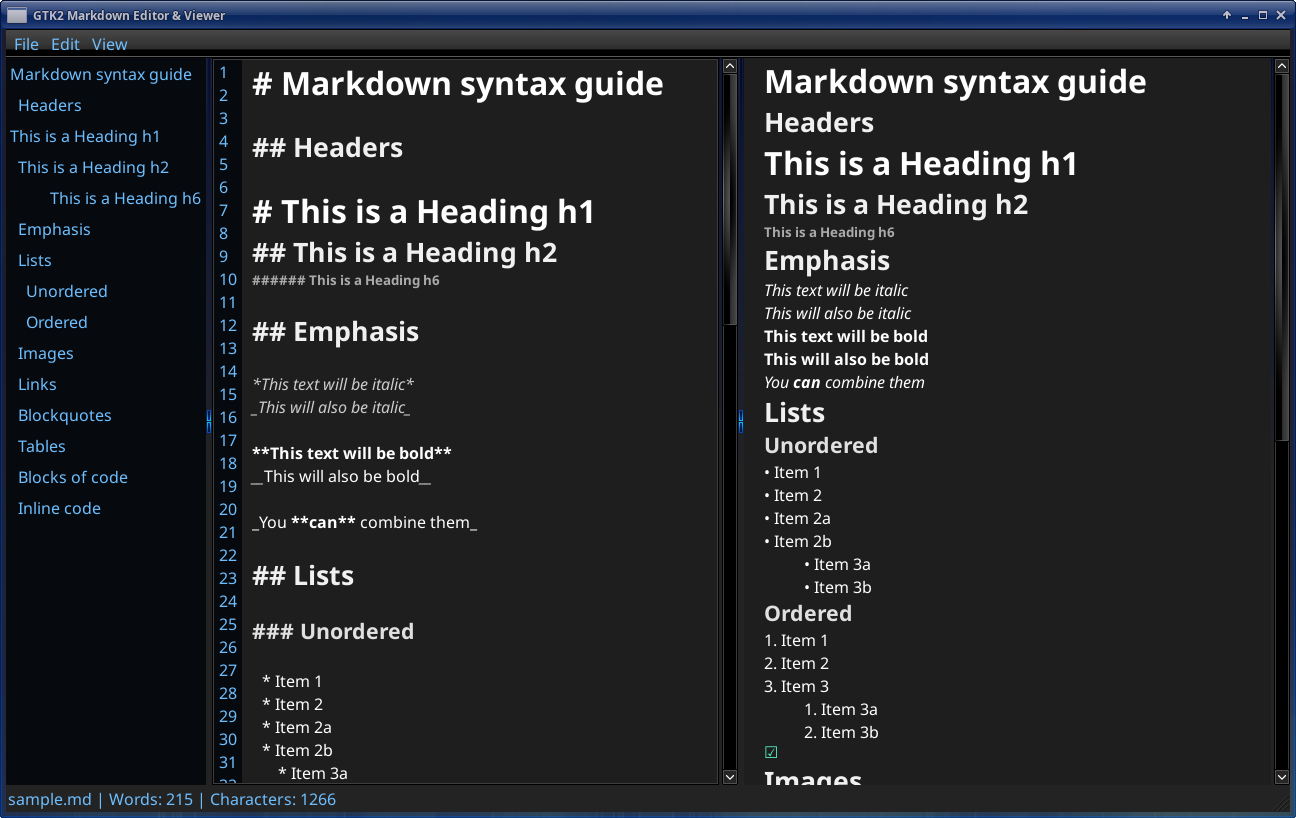Click line number 23 in the gutter

tap(228, 578)
